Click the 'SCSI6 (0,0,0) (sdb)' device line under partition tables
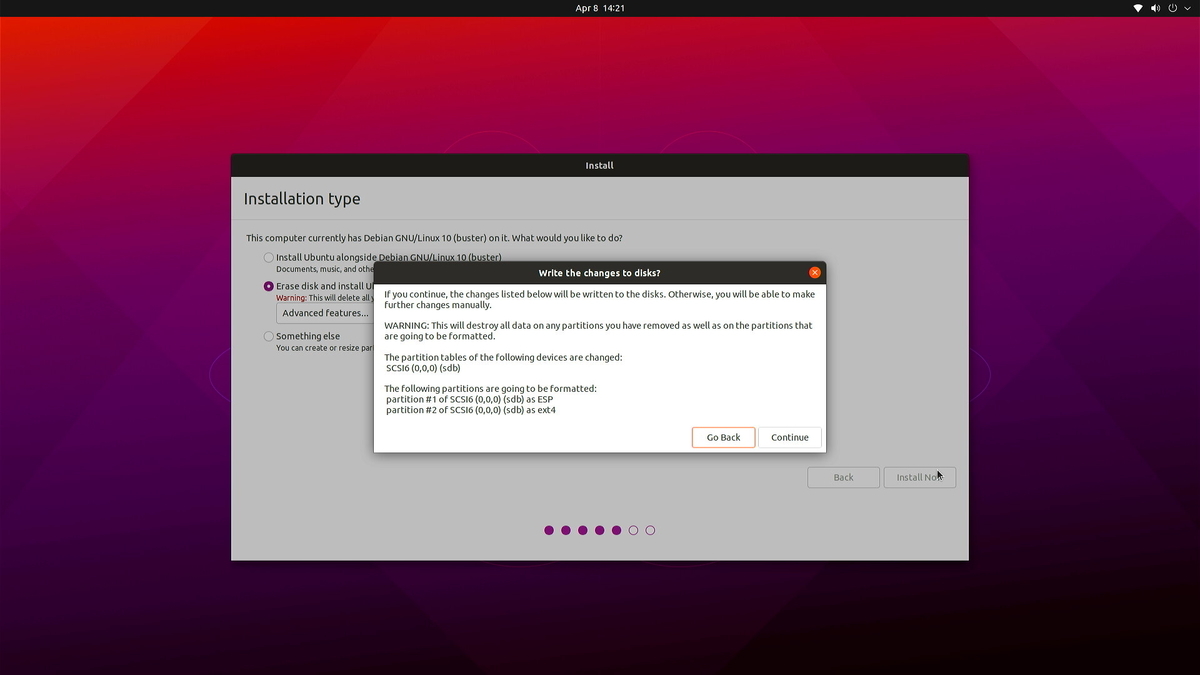 423,368
